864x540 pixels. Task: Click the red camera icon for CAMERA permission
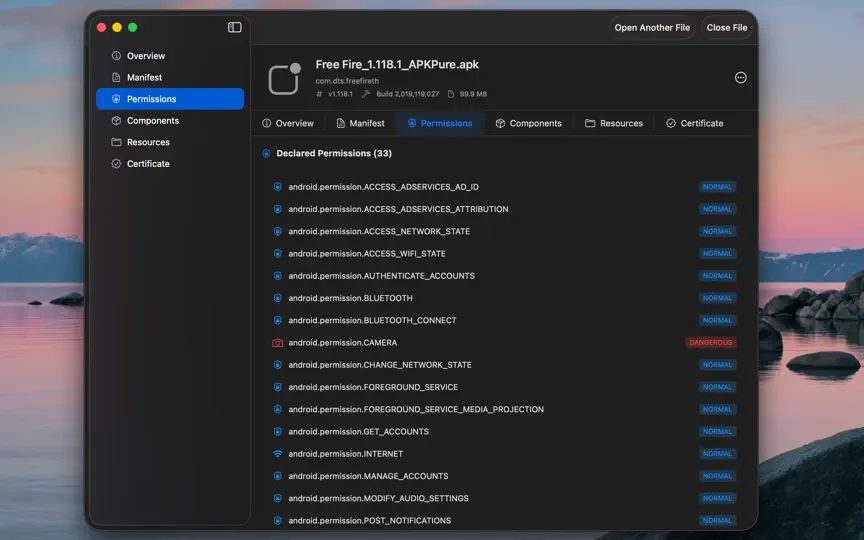pos(278,343)
